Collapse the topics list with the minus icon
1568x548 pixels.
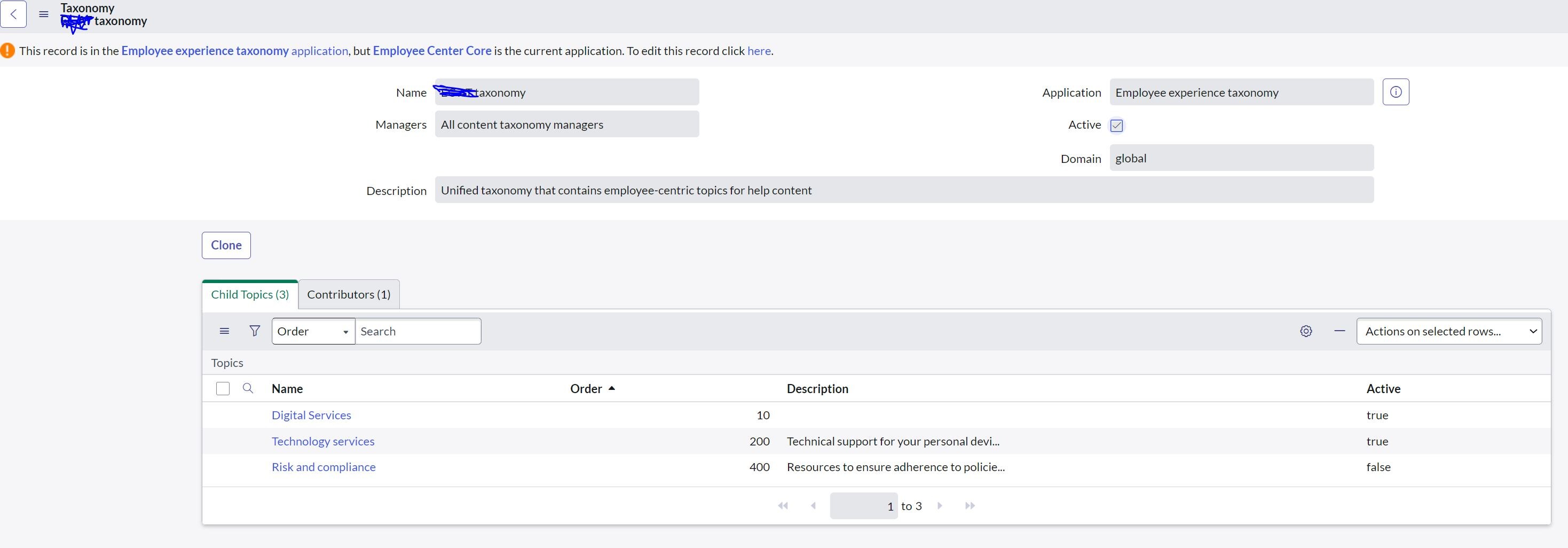(1339, 331)
